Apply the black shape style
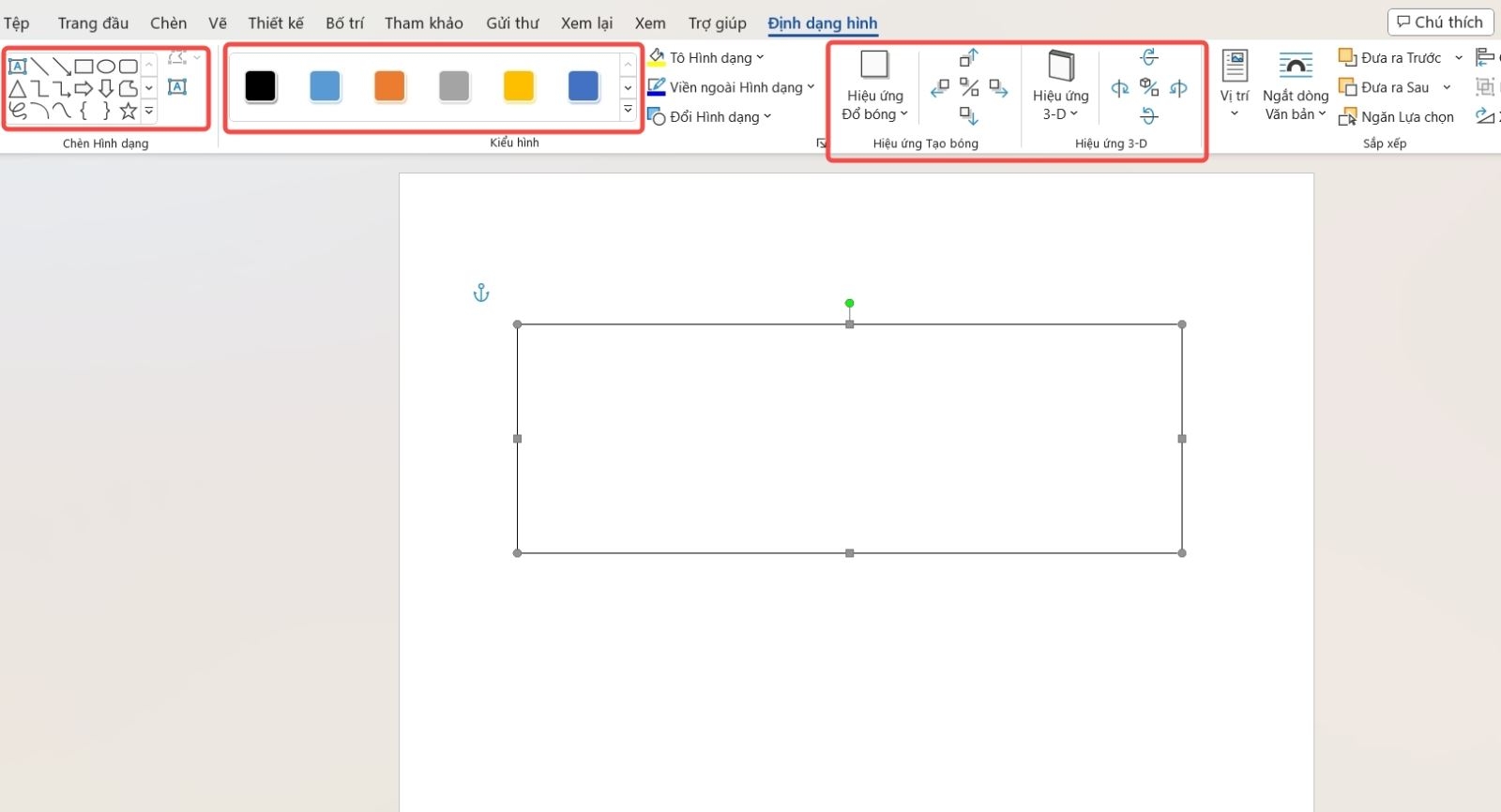Screen dimensions: 1501x812 pos(261,86)
